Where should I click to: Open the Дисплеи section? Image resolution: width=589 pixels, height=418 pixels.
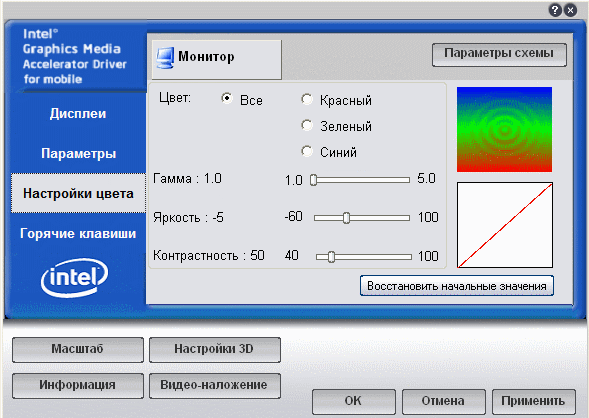pyautogui.click(x=78, y=113)
